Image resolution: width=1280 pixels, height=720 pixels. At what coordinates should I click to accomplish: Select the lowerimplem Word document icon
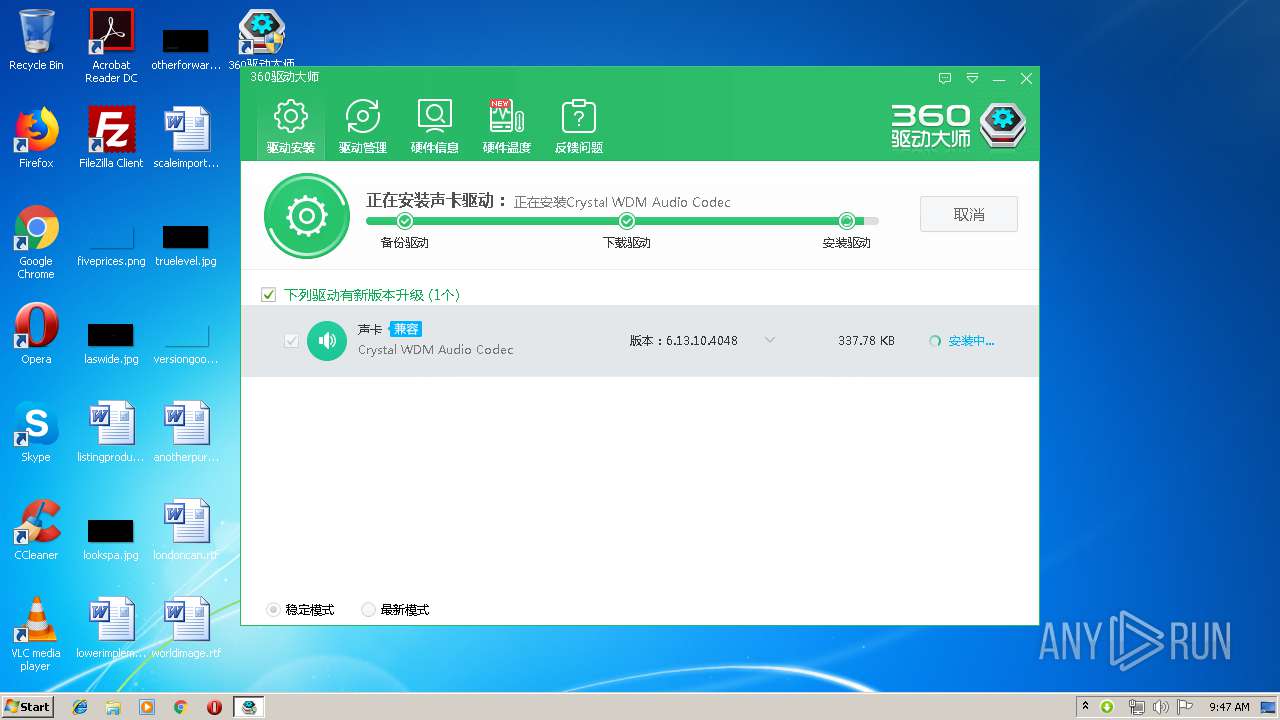coord(111,628)
